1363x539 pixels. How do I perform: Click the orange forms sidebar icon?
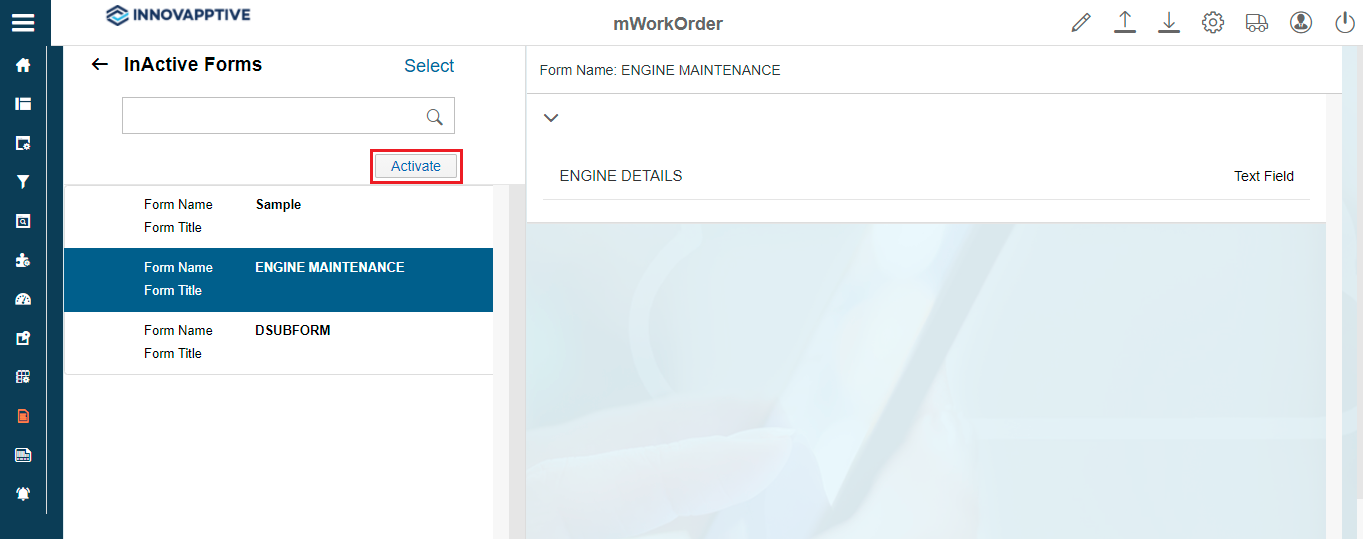coord(23,416)
